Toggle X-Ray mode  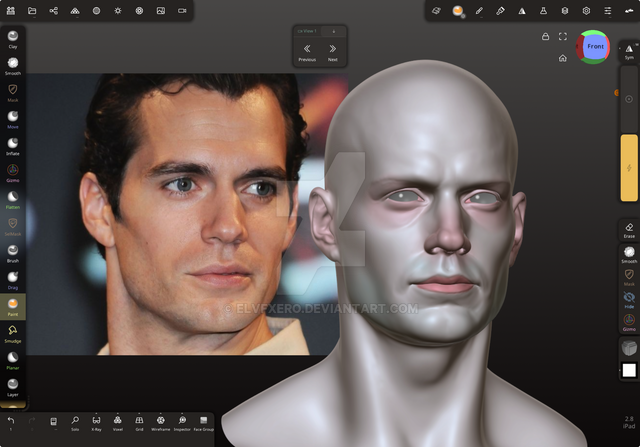tap(96, 423)
